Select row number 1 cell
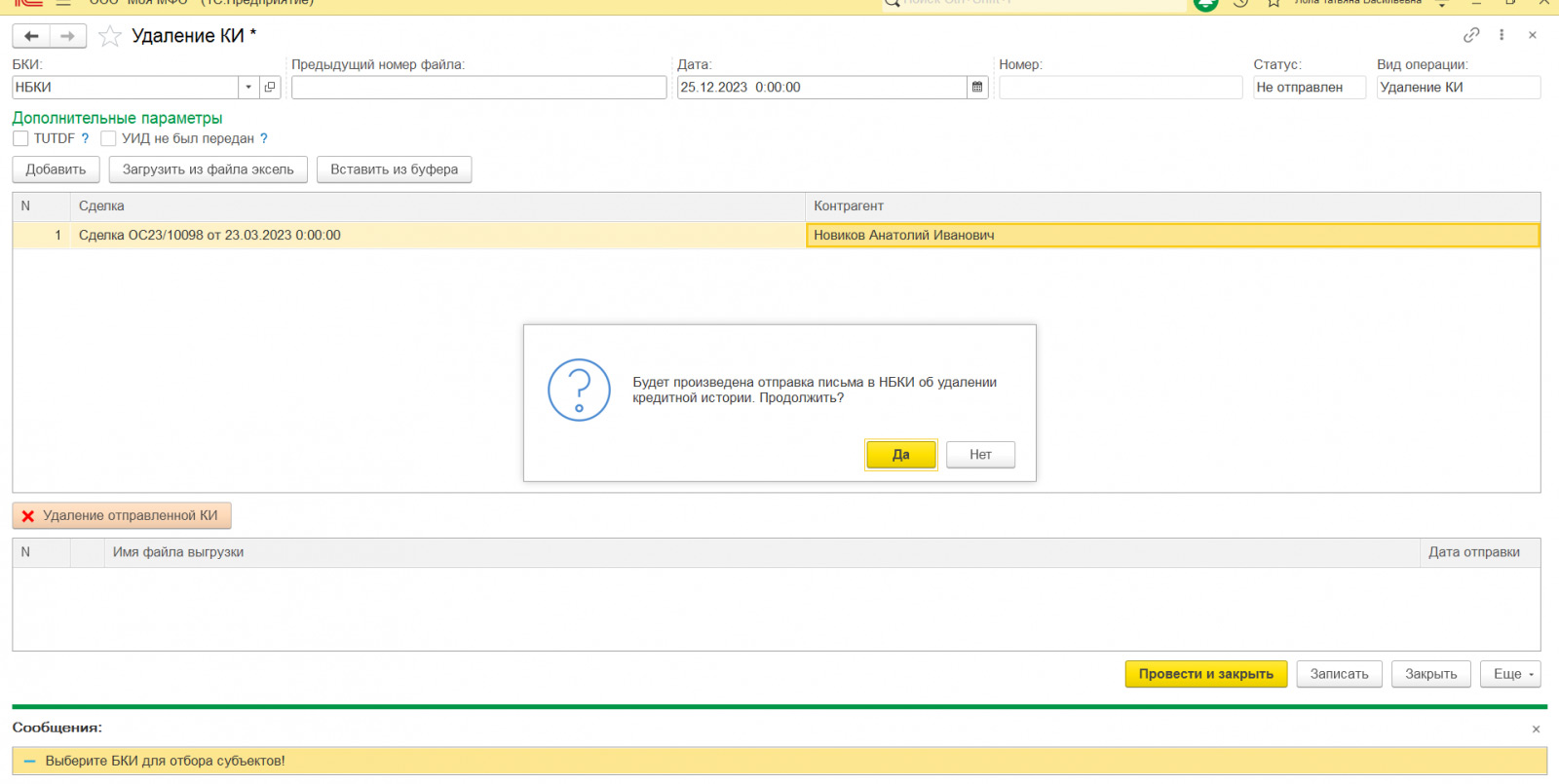The width and height of the screenshot is (1559, 784). [41, 235]
